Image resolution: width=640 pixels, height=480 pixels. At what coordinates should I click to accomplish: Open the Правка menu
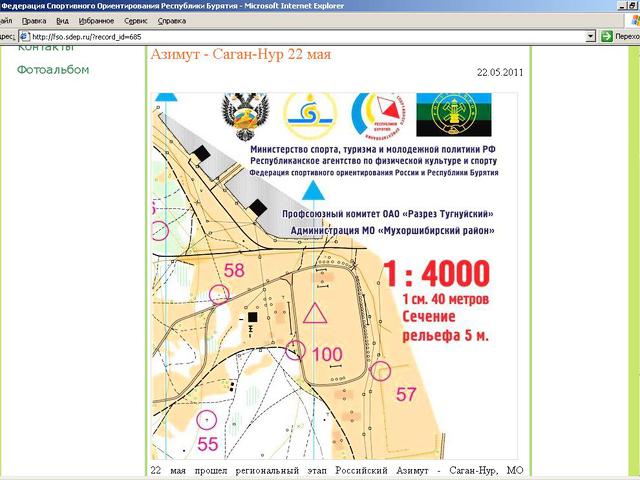[x=34, y=21]
